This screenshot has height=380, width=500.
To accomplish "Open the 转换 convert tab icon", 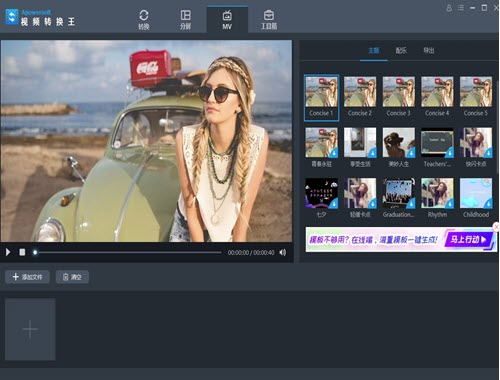I will click(x=144, y=16).
